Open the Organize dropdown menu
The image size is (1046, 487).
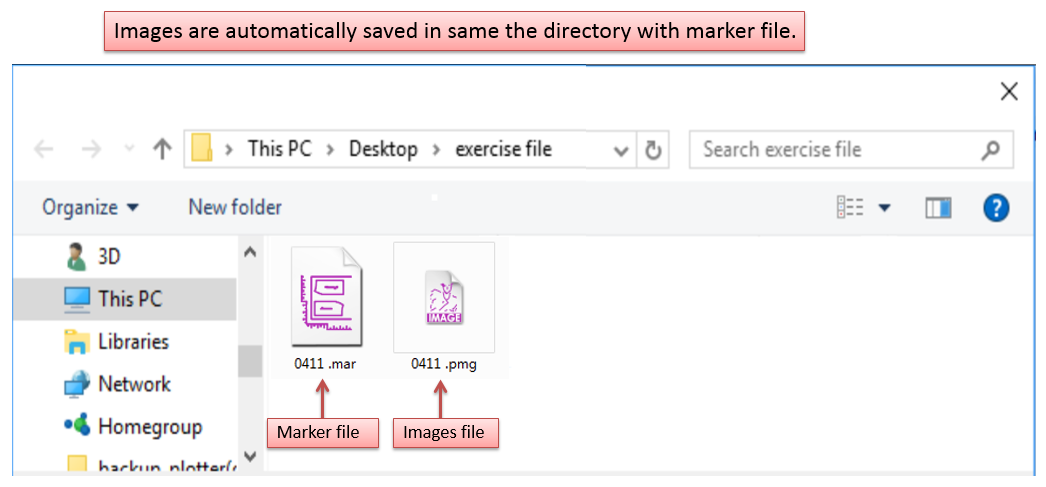(x=90, y=208)
